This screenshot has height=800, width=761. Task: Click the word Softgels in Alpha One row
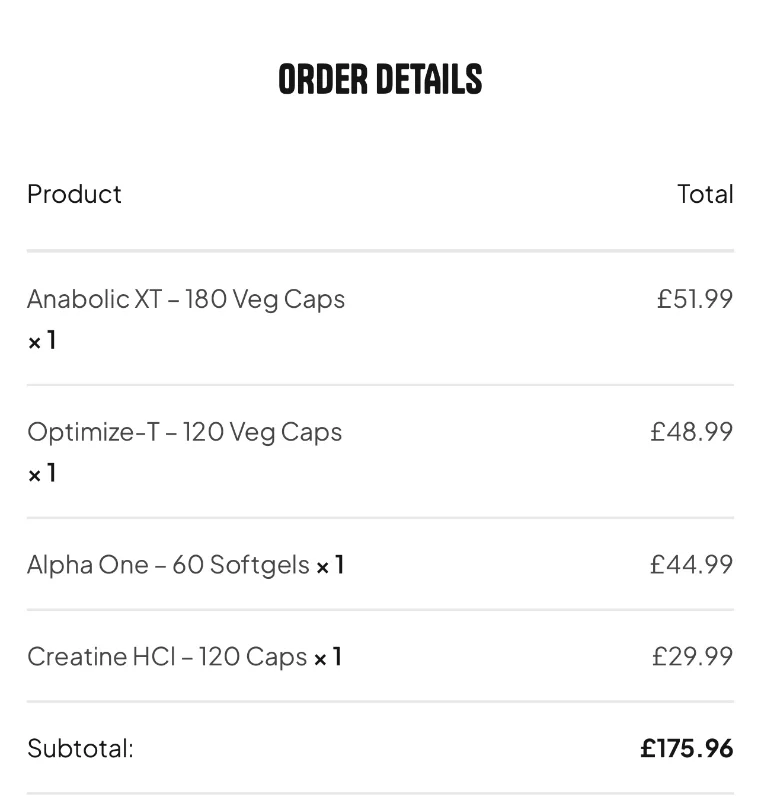[260, 566]
